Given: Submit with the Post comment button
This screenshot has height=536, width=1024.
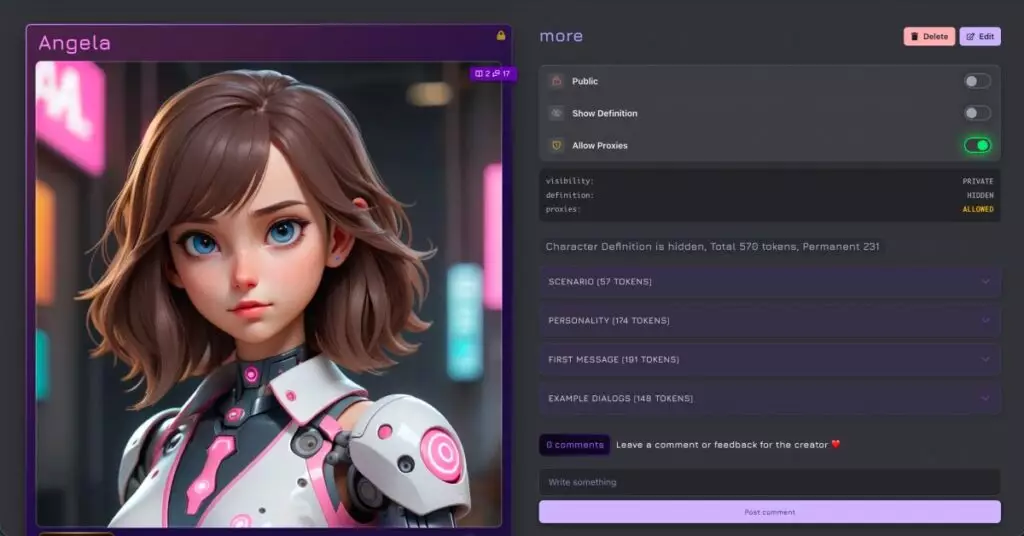Looking at the screenshot, I should pos(769,512).
